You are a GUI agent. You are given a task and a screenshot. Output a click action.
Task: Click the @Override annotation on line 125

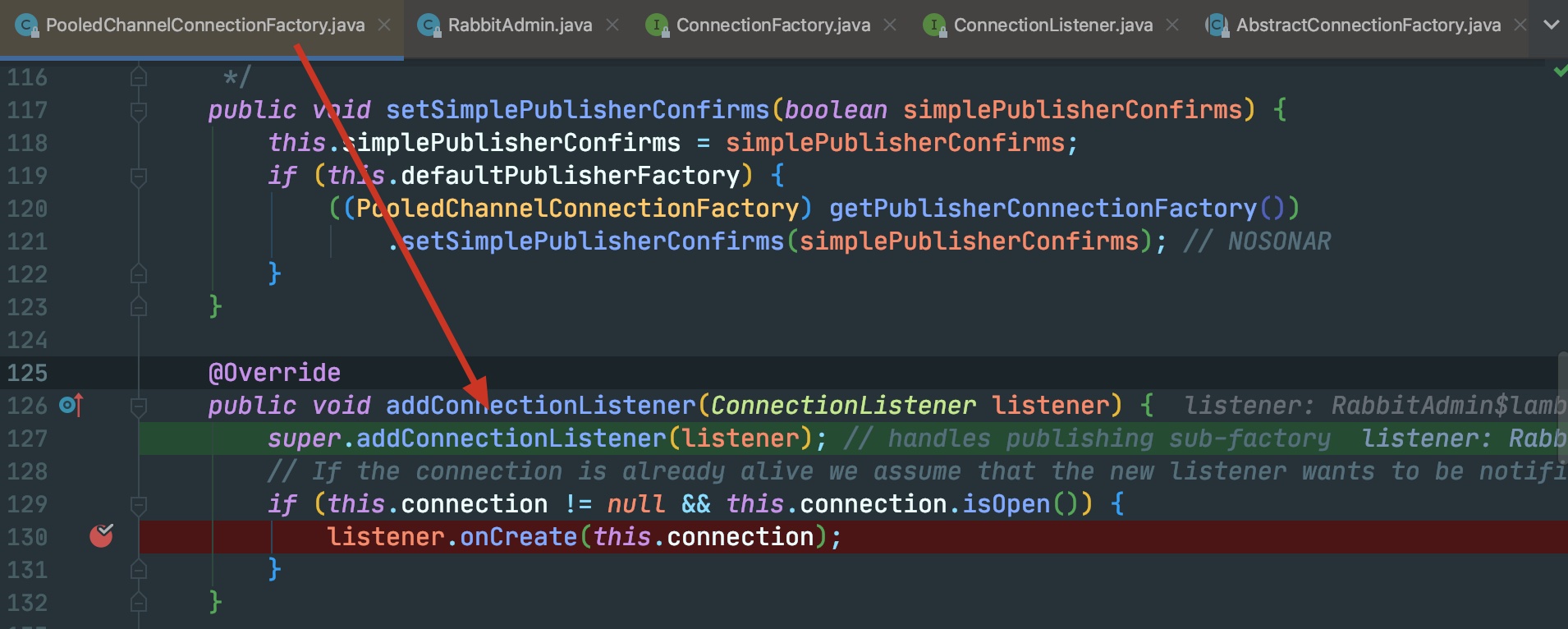pos(274,373)
